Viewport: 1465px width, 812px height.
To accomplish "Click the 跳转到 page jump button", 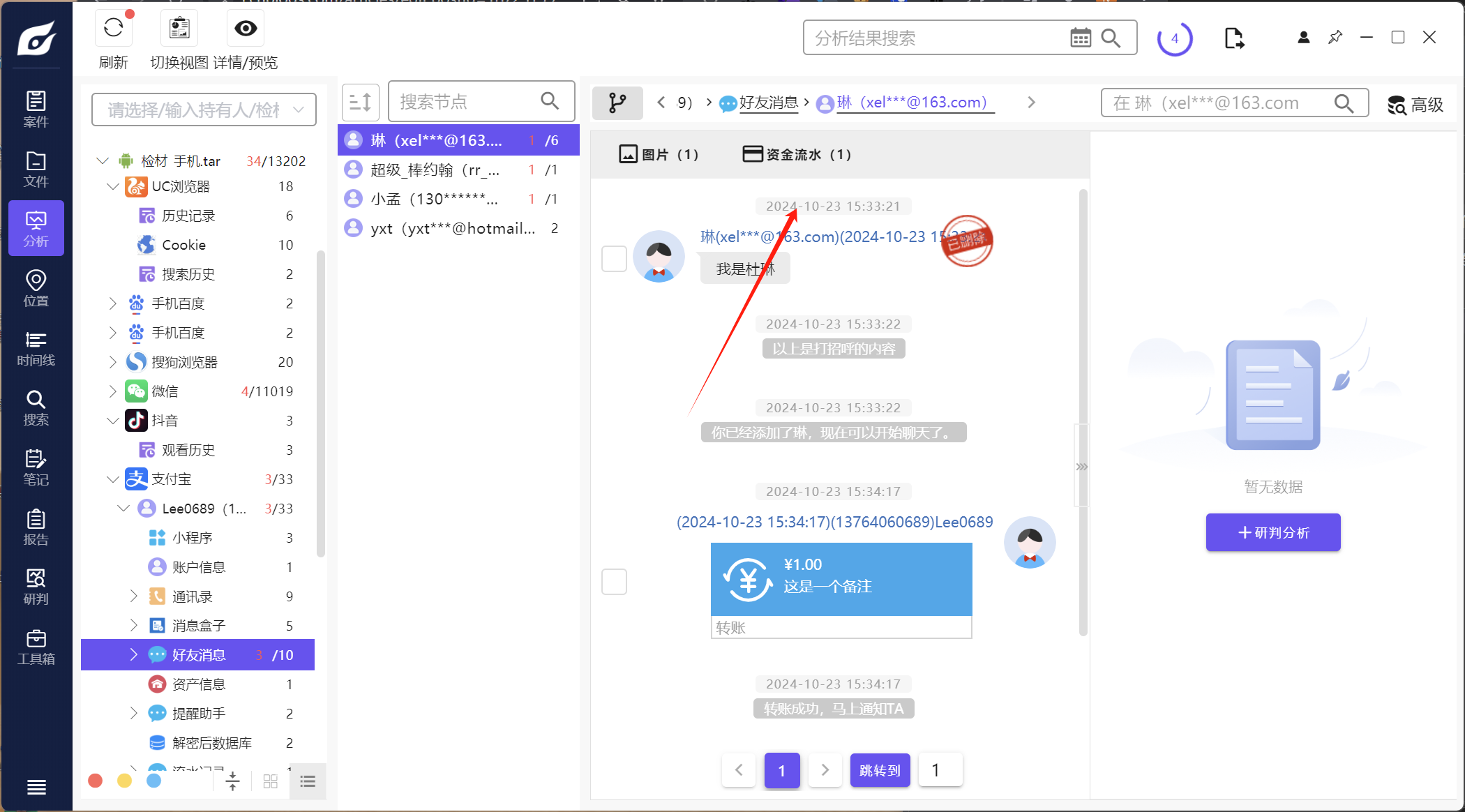I will 880,770.
